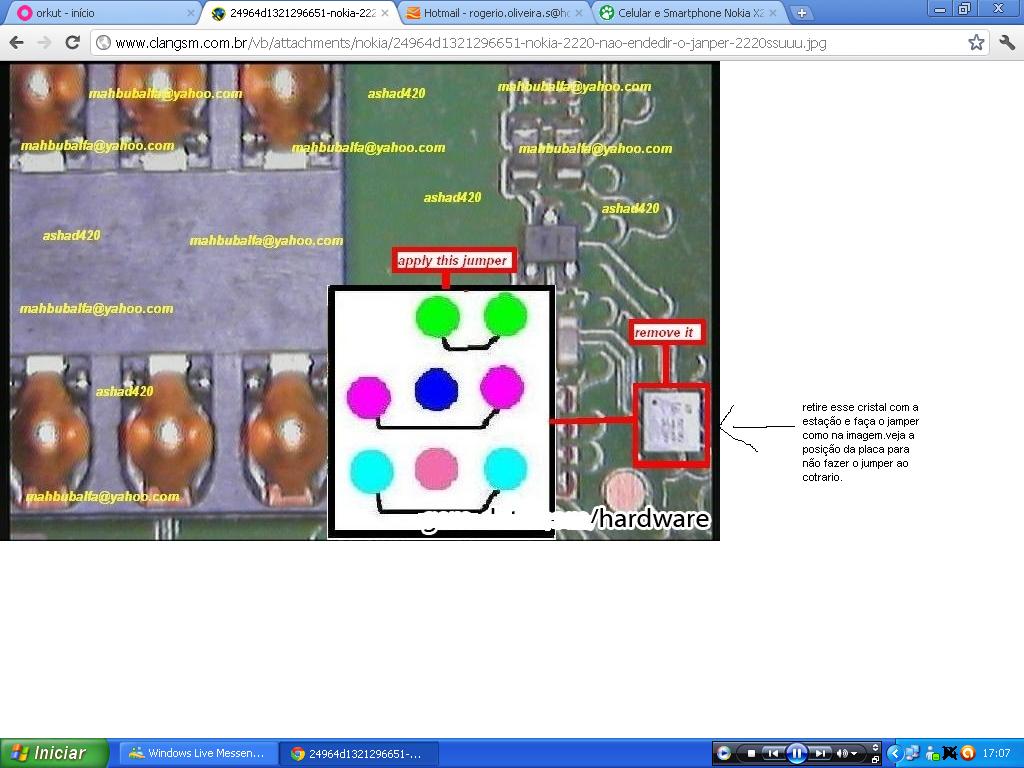The width and height of the screenshot is (1024, 768).
Task: Toggle mute on the media player volume icon
Action: pos(843,753)
